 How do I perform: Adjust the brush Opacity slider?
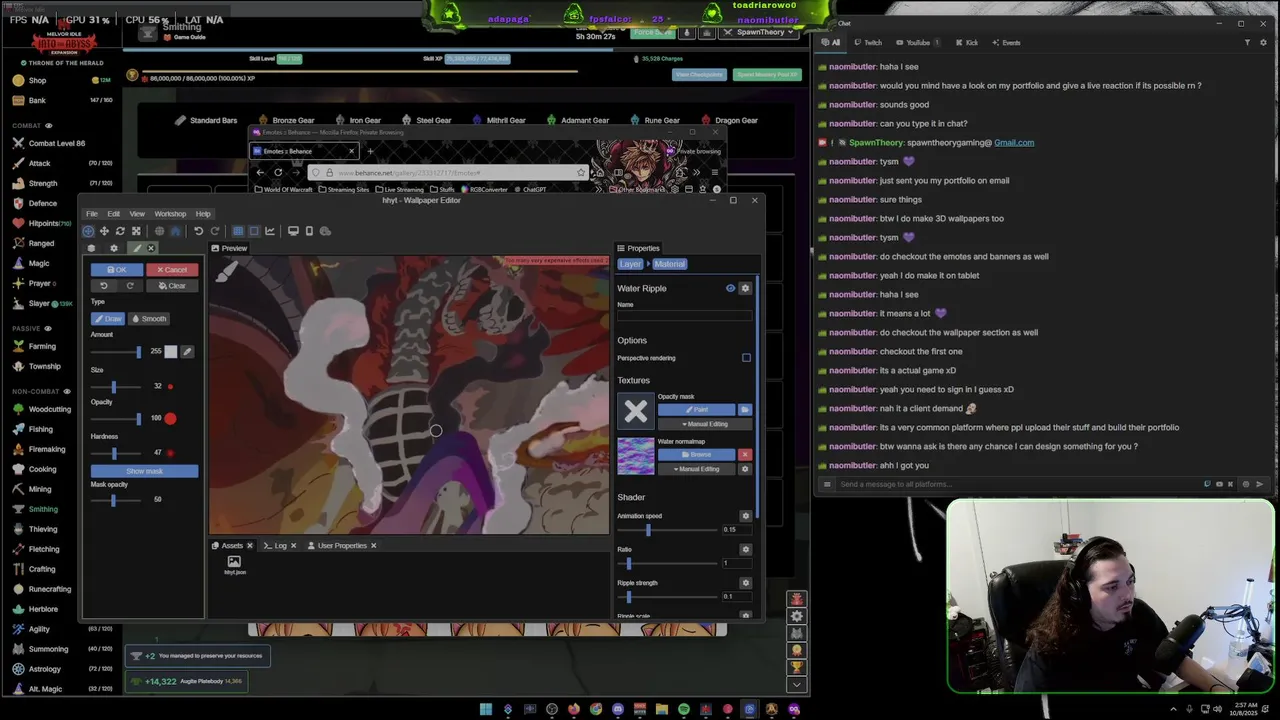click(116, 419)
